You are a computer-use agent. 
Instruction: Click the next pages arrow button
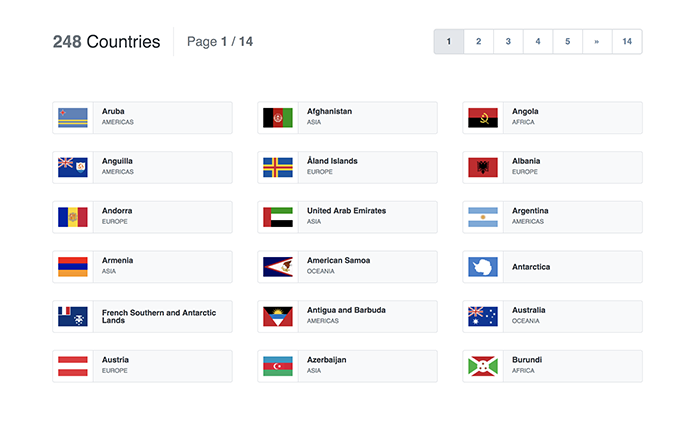597,41
